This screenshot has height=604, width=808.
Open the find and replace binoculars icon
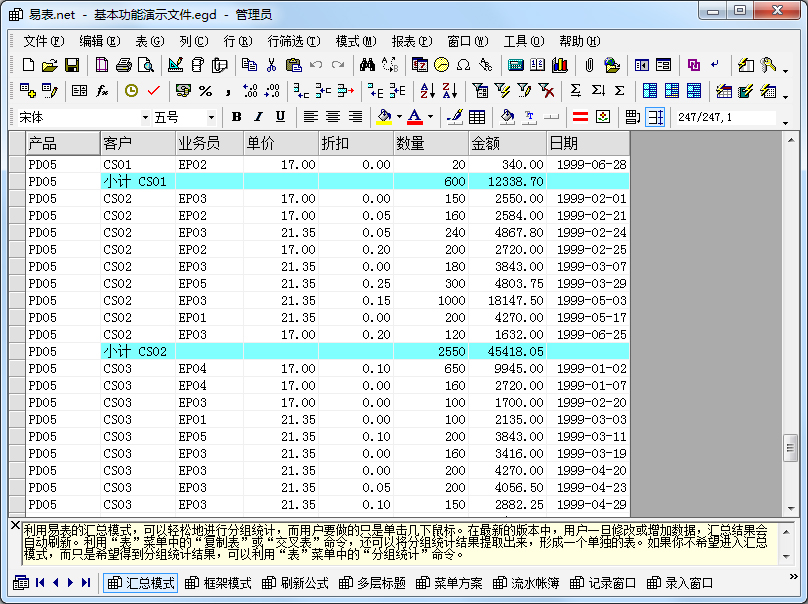coord(367,64)
